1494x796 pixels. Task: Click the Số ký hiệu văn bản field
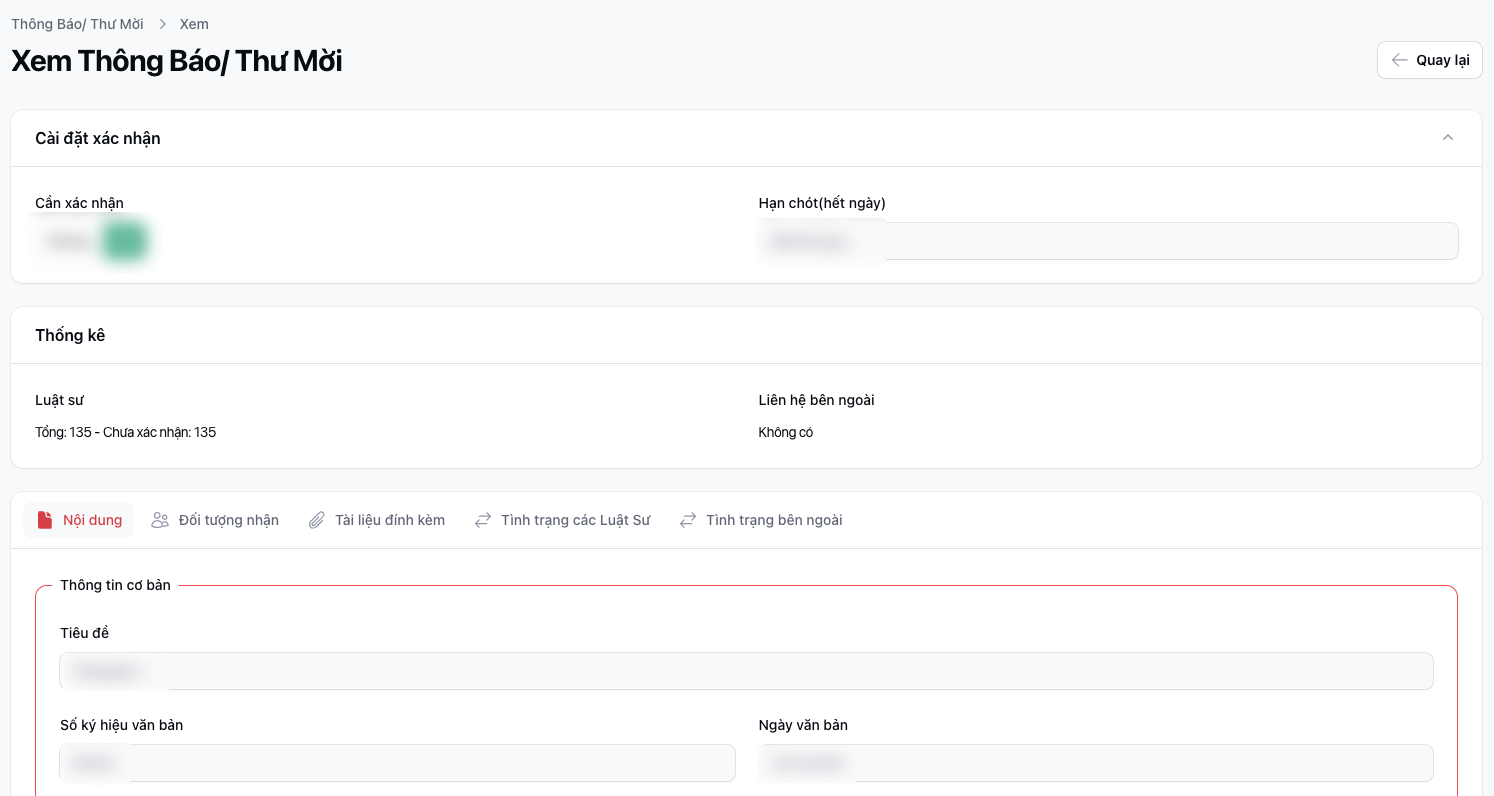(397, 763)
